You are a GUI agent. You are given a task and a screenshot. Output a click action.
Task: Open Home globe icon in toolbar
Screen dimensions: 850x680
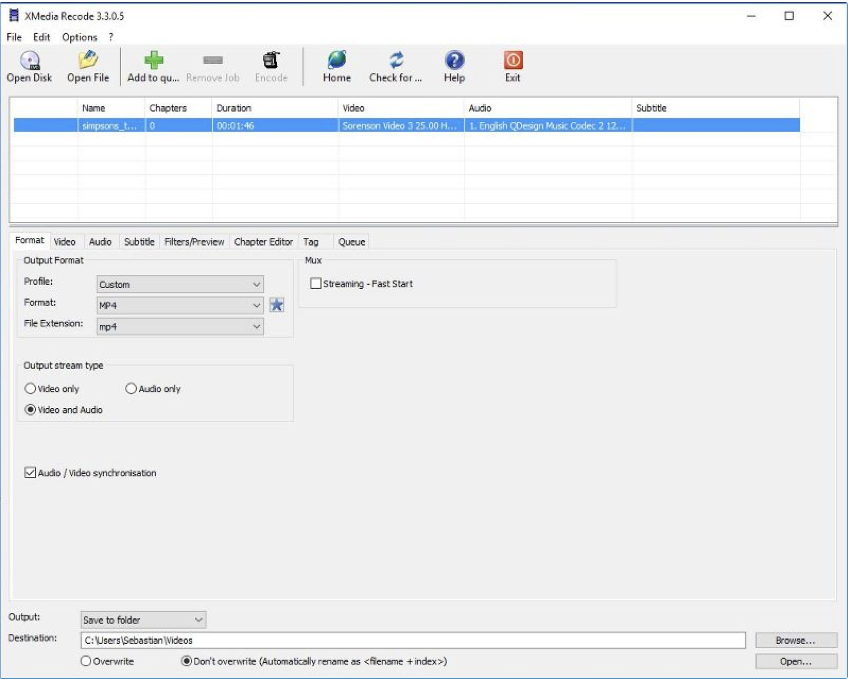coord(337,60)
